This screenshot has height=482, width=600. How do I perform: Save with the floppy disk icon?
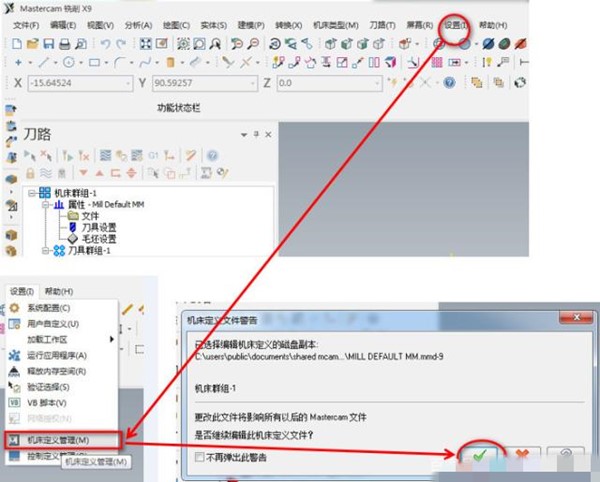coord(49,44)
